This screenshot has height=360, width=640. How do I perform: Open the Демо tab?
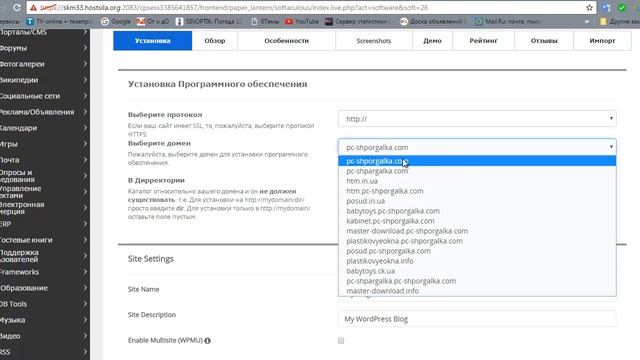(432, 41)
